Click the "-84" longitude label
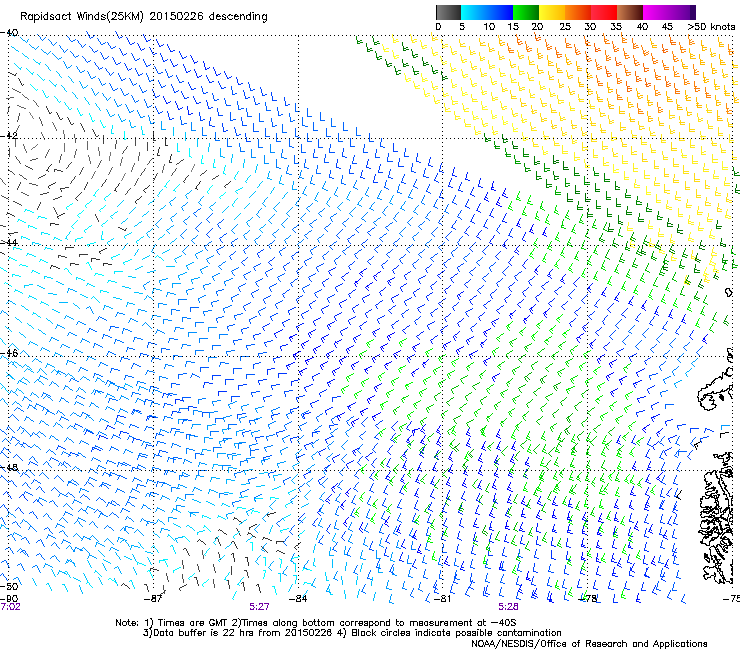740x650 pixels. [x=297, y=599]
